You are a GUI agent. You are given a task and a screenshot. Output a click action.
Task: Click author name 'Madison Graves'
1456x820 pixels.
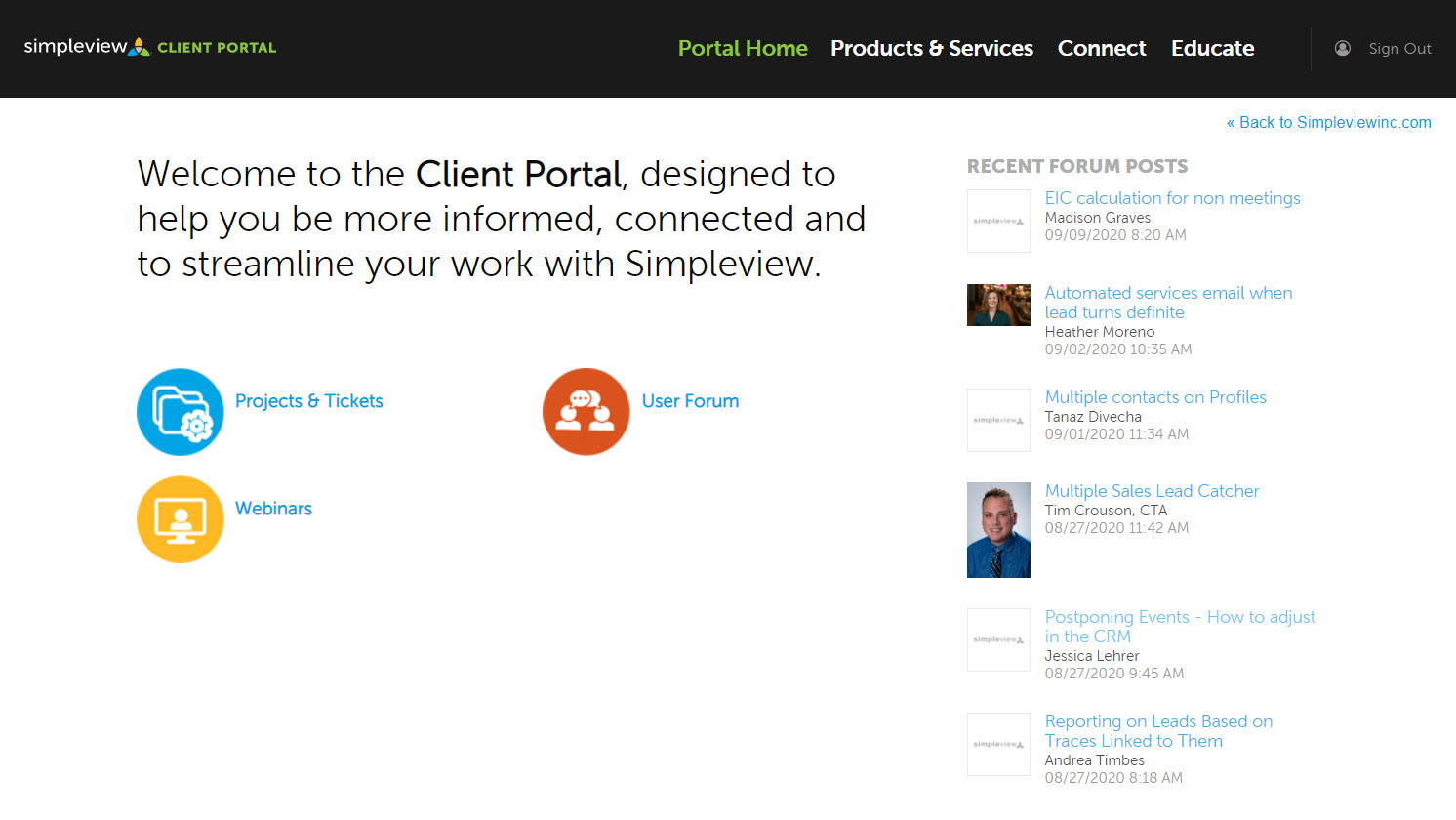[1098, 218]
